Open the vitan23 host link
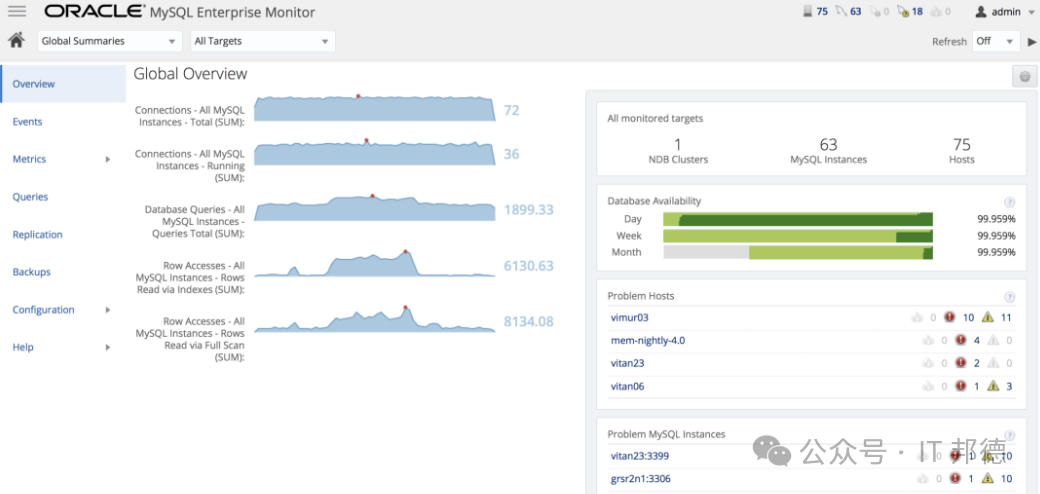The image size is (1040, 494). click(x=627, y=363)
